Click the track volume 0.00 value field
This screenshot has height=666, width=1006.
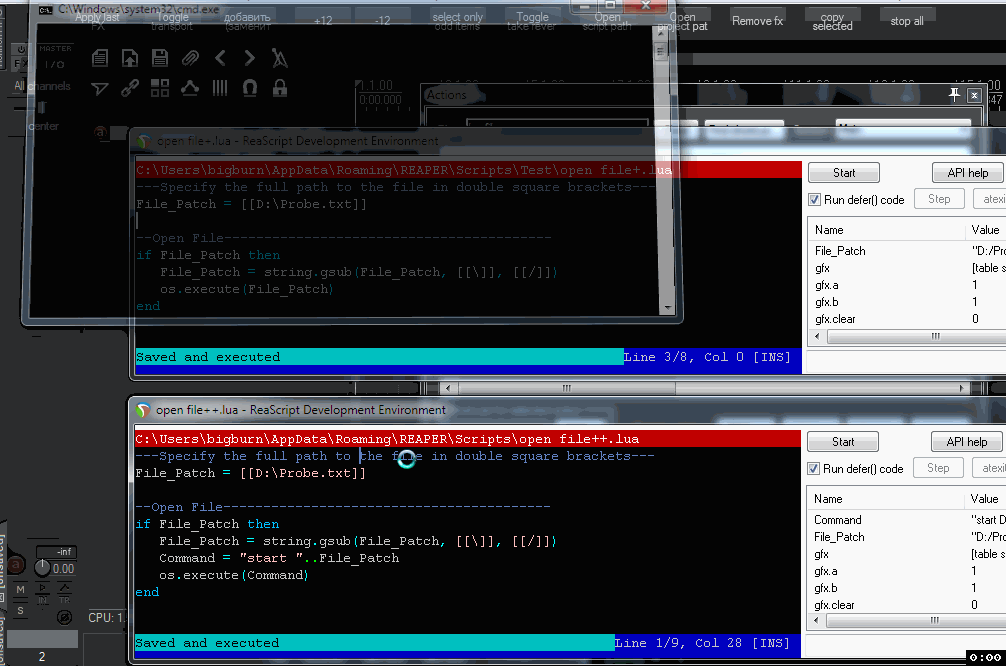(64, 568)
